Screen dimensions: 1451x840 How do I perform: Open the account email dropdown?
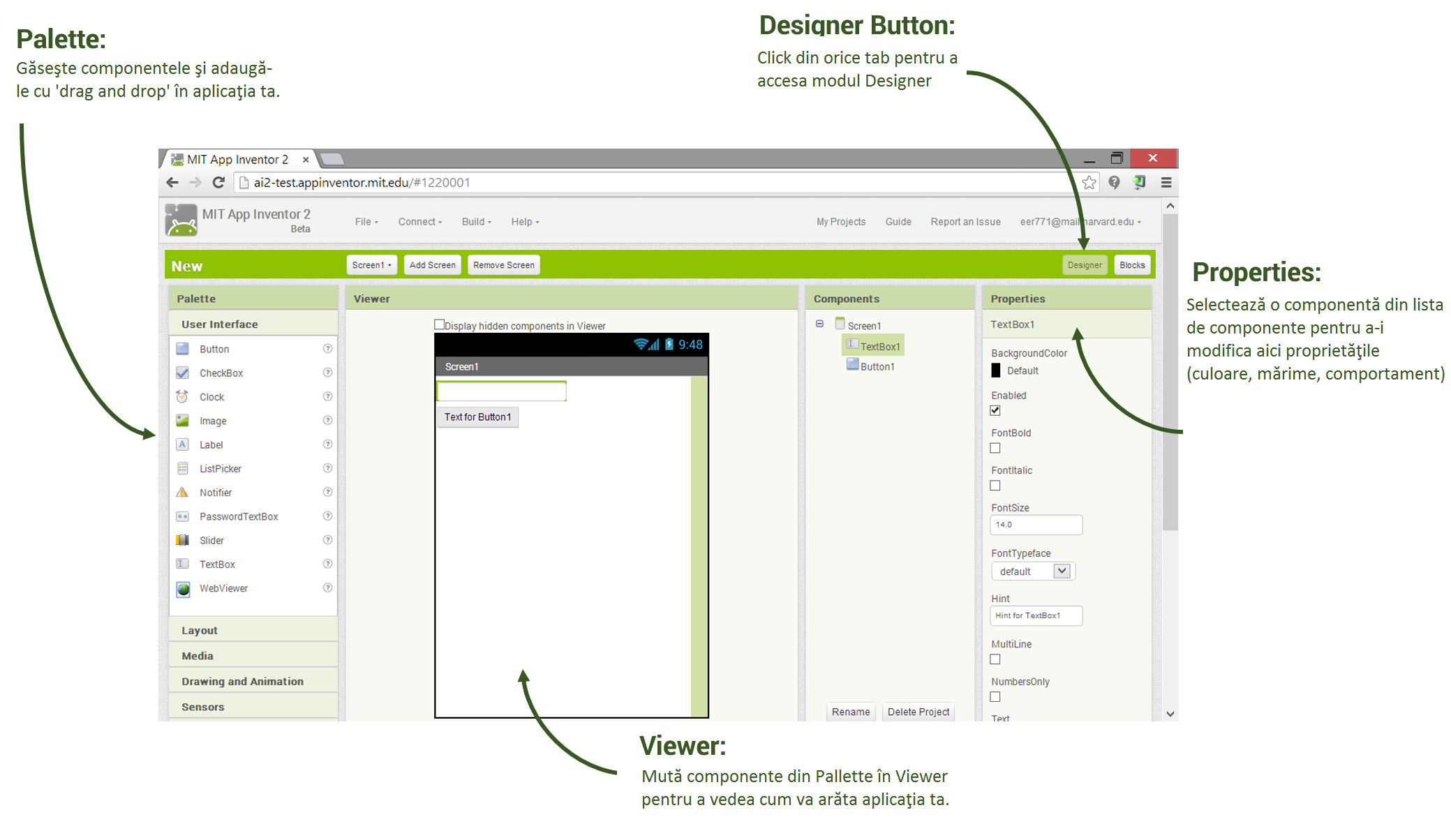click(1080, 222)
